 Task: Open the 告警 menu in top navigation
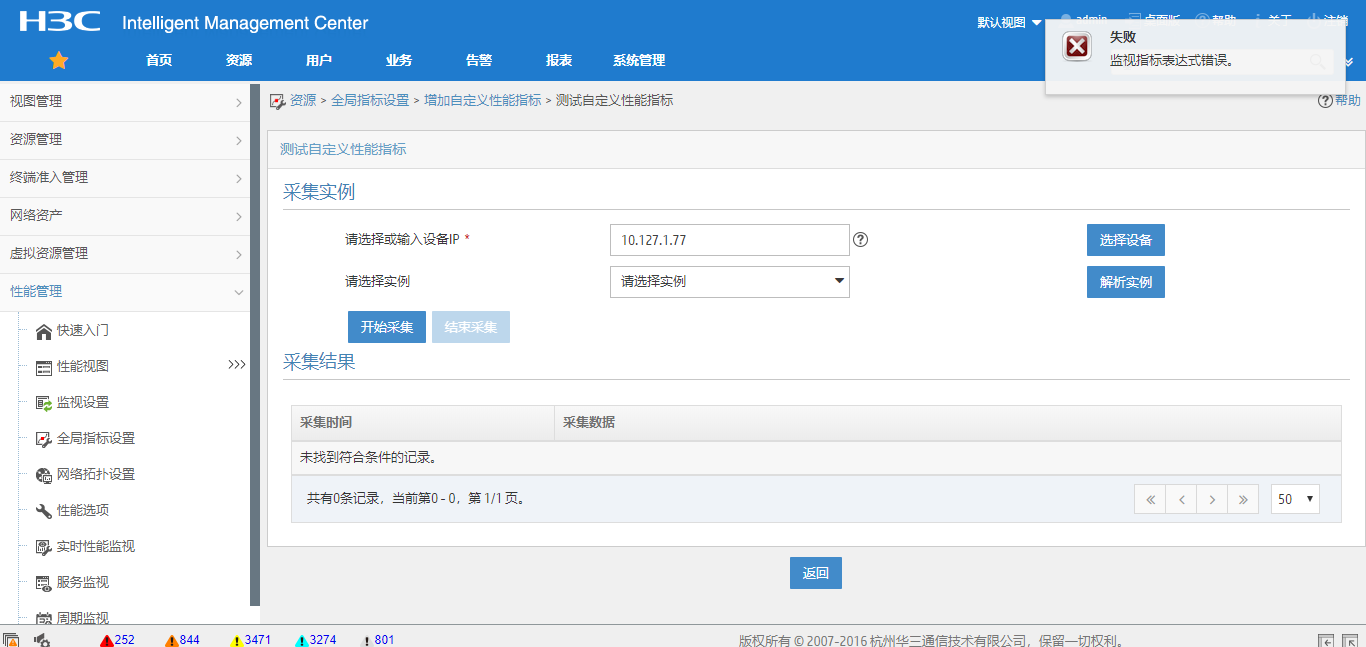[479, 61]
